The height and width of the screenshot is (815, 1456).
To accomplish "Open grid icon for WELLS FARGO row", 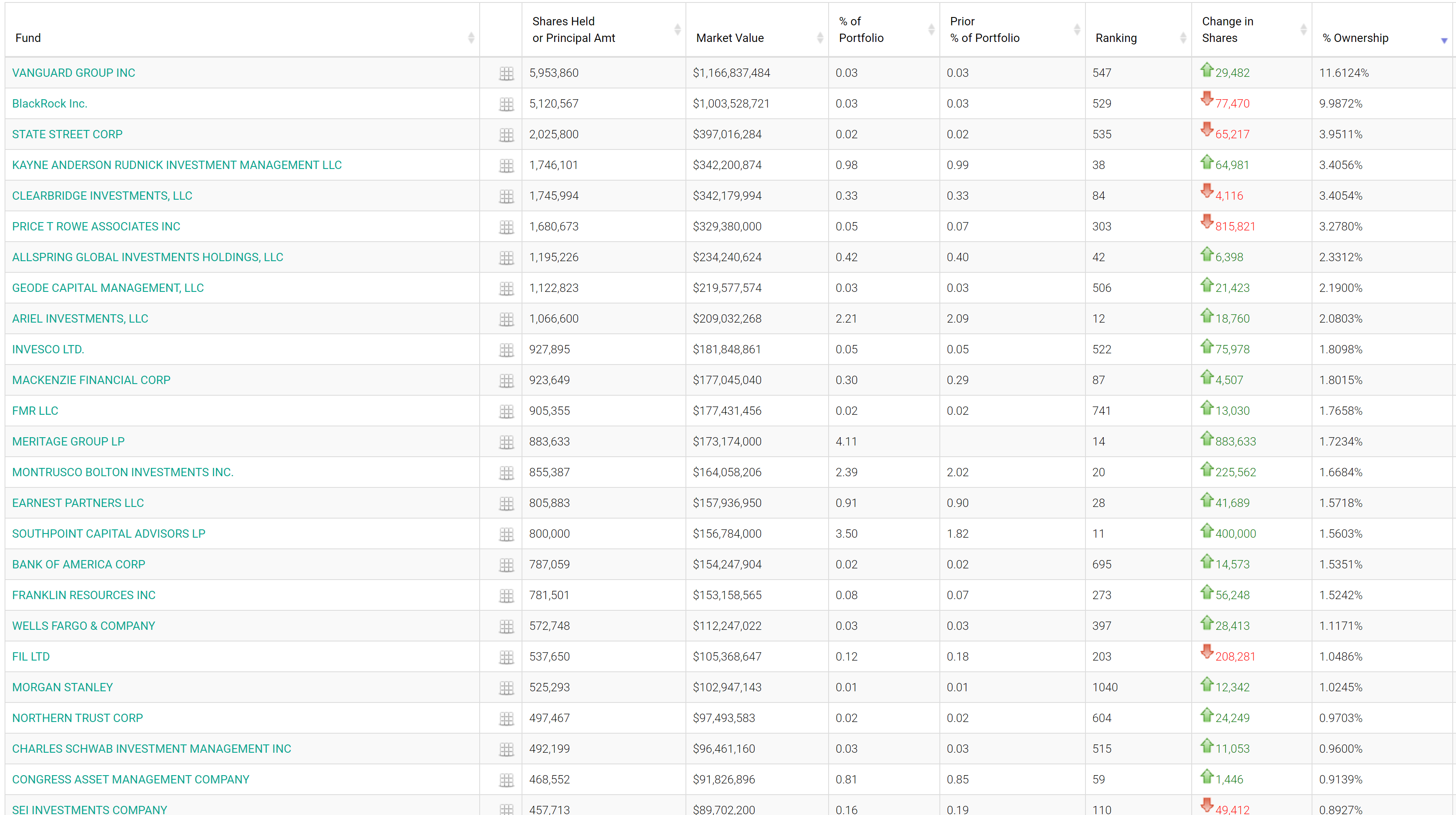I will (x=507, y=627).
